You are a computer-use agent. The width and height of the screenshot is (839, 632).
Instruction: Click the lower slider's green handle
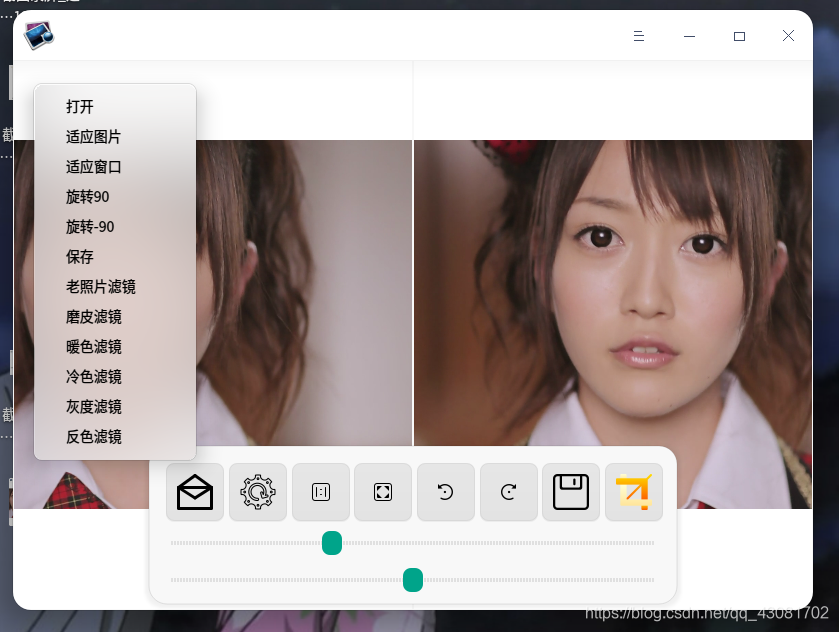413,580
